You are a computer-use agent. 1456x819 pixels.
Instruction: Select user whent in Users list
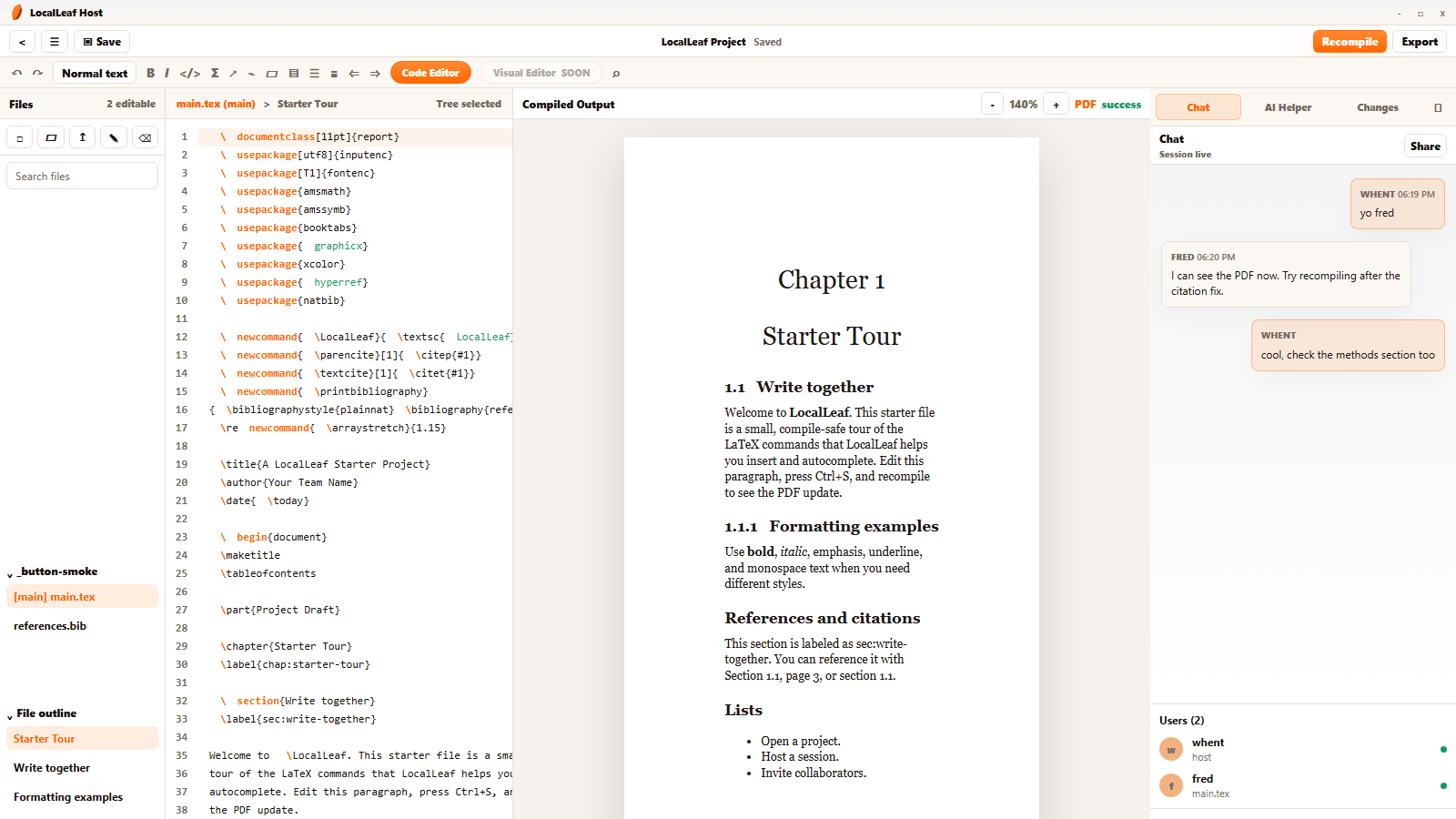click(x=1302, y=750)
